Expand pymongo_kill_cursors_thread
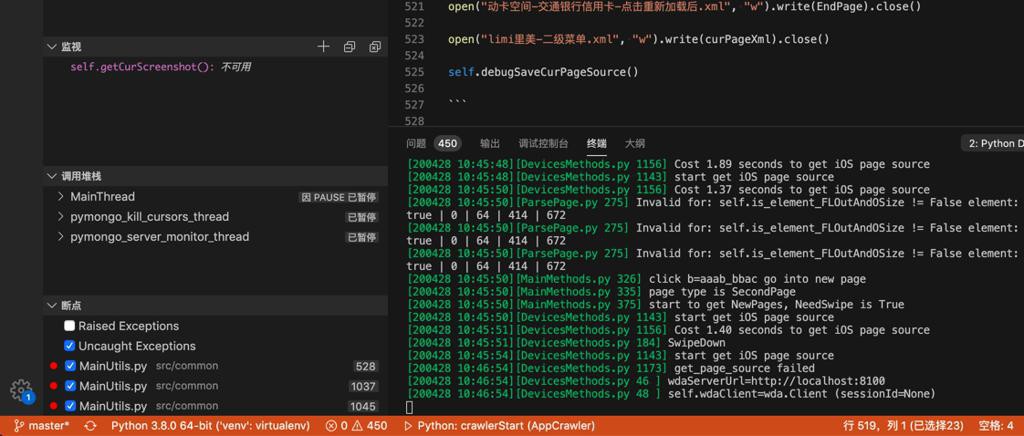The image size is (1024, 436). pyautogui.click(x=61, y=217)
